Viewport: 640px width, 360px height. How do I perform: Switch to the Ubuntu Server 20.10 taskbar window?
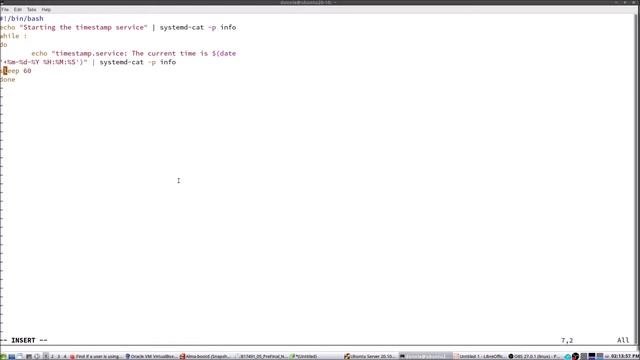tap(370, 356)
